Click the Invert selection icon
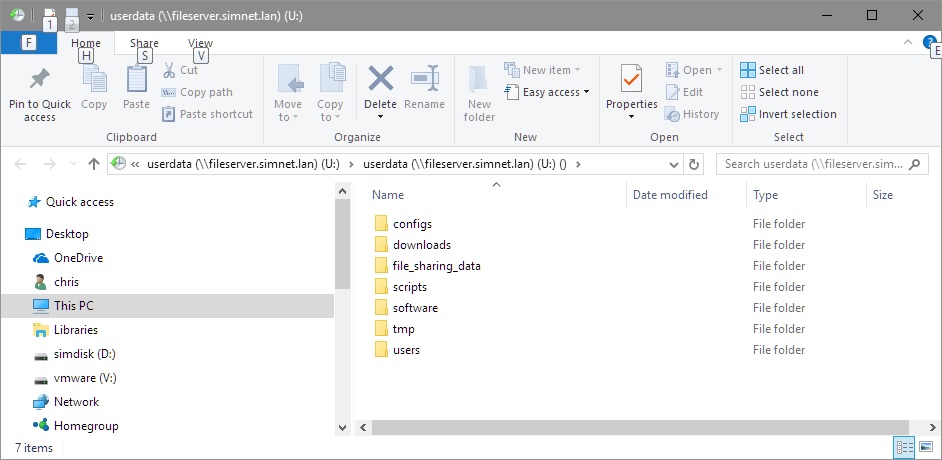942x460 pixels. (748, 114)
